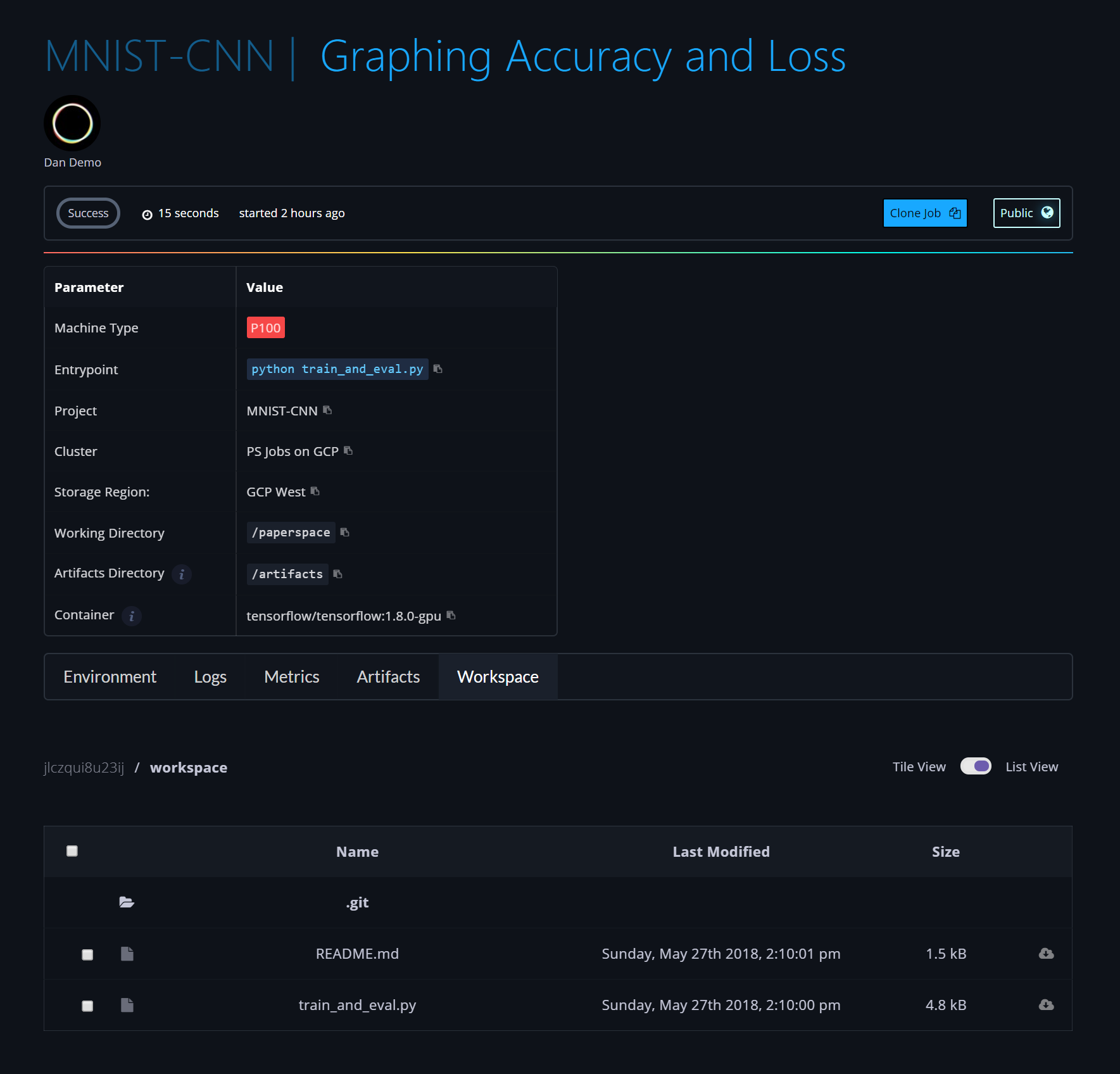This screenshot has width=1120, height=1074.
Task: Show info about Container parameter
Action: 132,616
